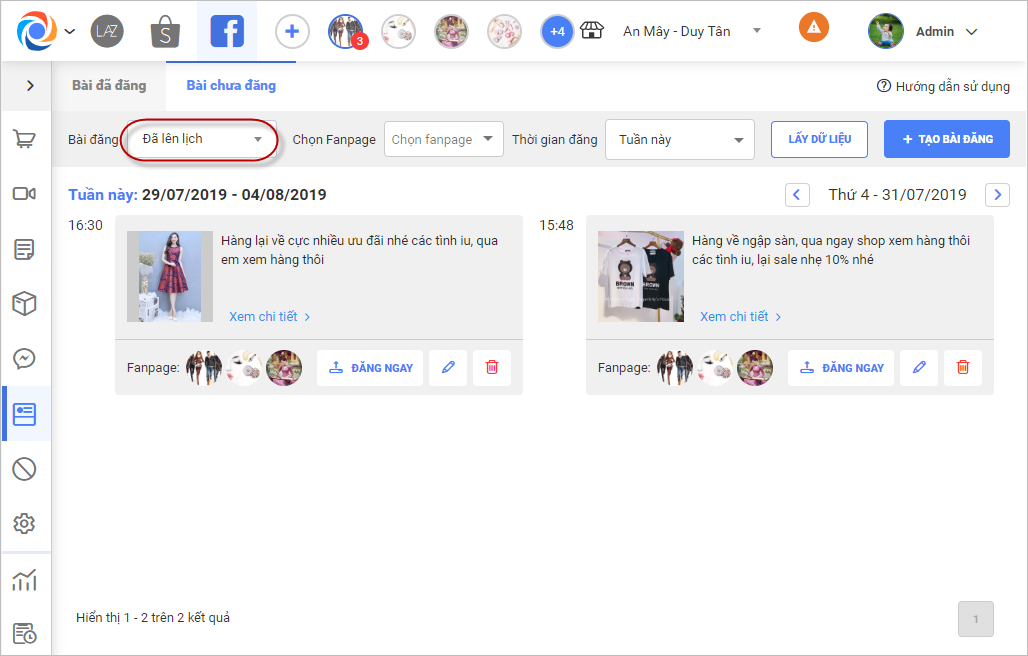This screenshot has width=1028, height=656.
Task: Switch to Bài chưa đăng tab
Action: tap(231, 85)
